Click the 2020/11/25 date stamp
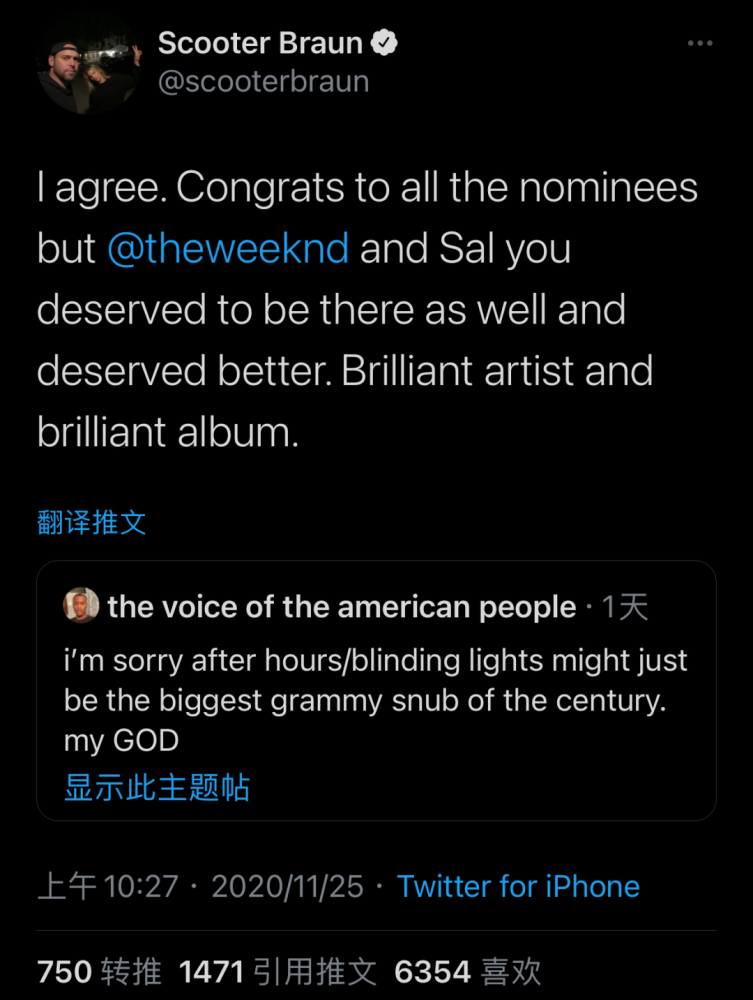Image resolution: width=753 pixels, height=1000 pixels. (x=288, y=886)
